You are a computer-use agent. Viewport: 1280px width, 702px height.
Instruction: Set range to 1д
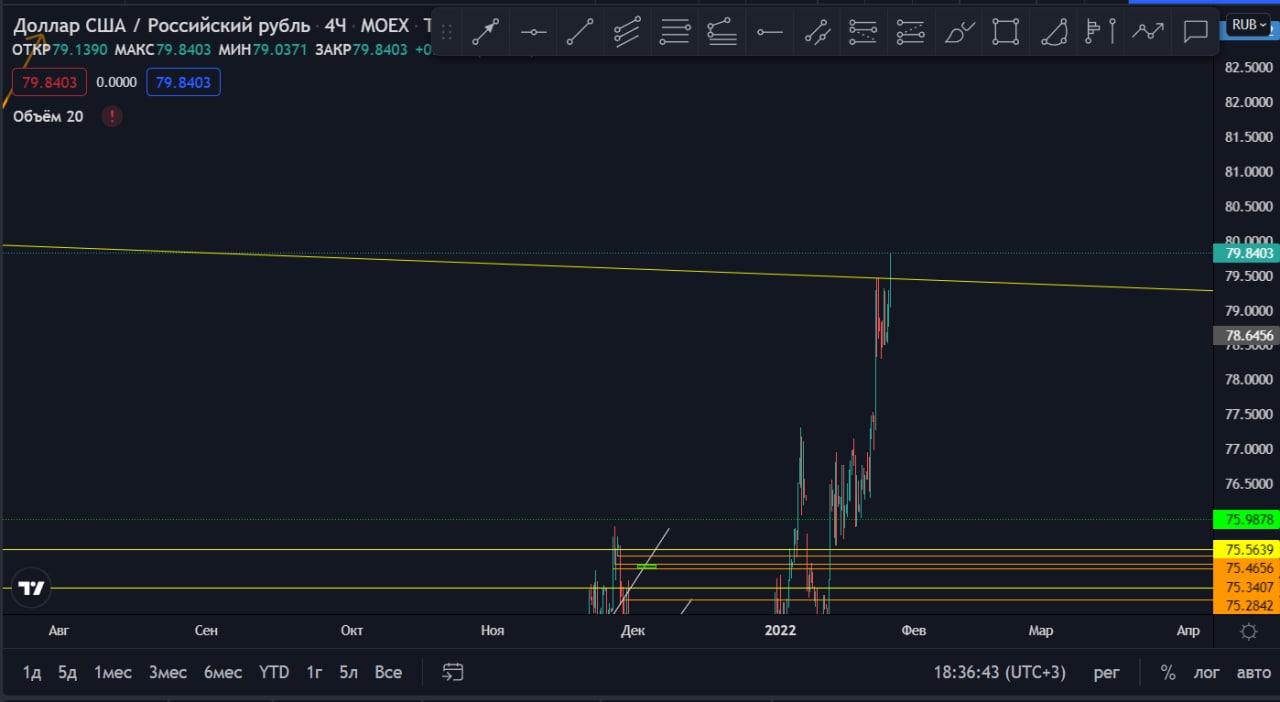click(x=32, y=672)
